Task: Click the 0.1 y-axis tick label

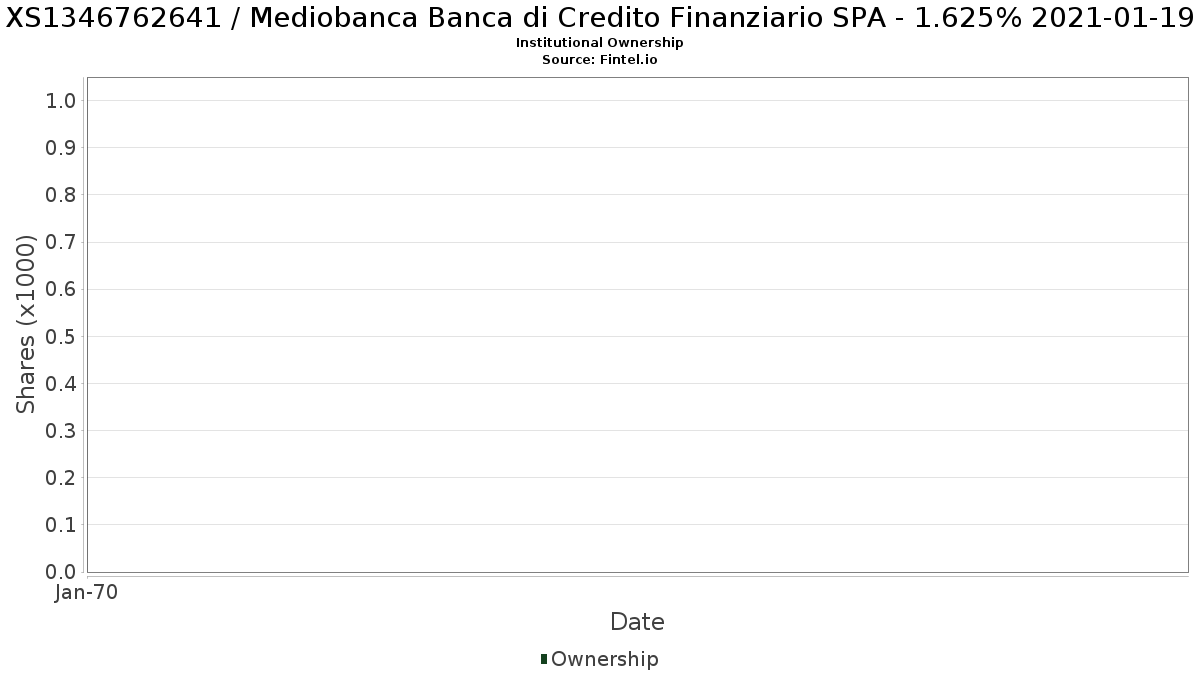Action: coord(61,524)
